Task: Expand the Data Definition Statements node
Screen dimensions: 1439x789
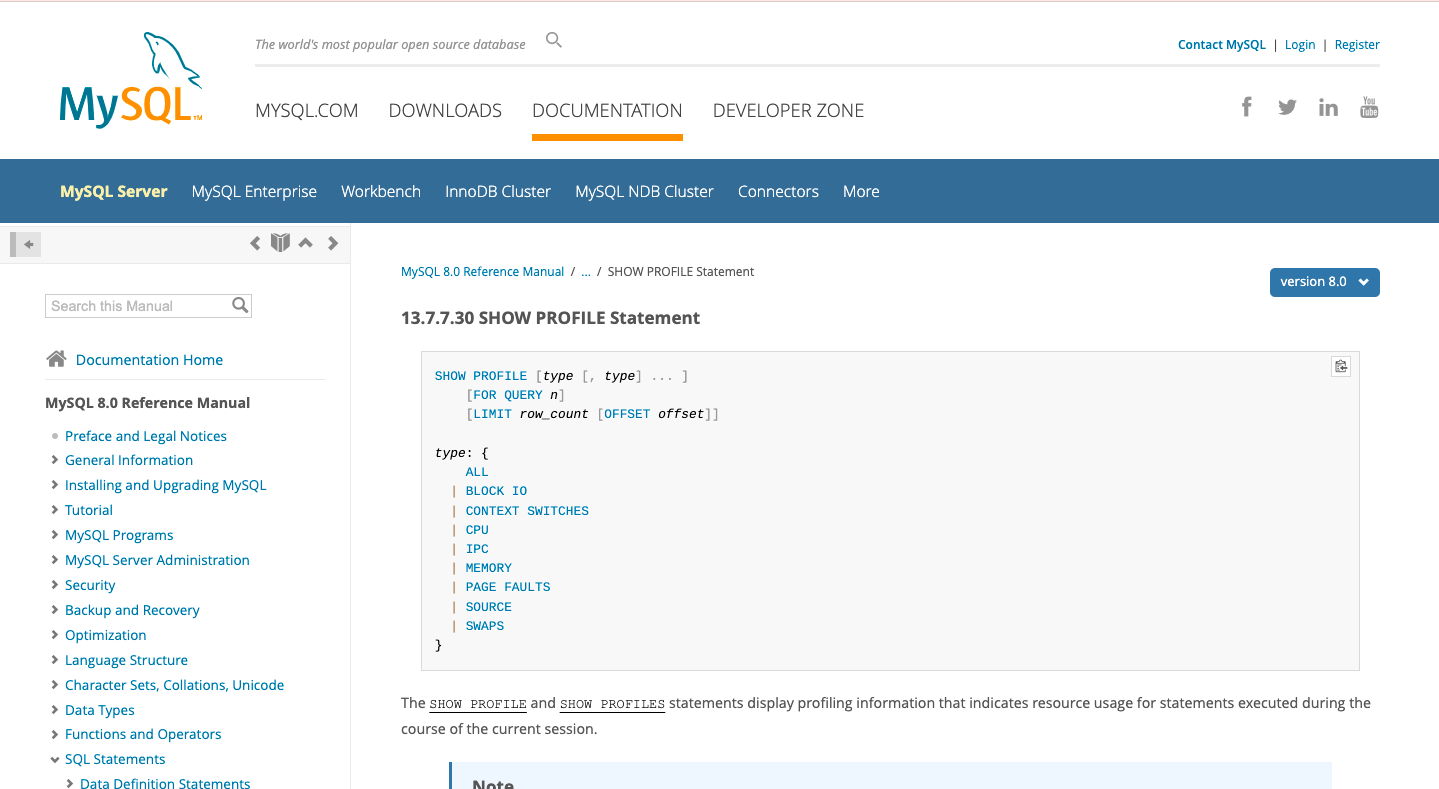Action: pyautogui.click(x=69, y=784)
